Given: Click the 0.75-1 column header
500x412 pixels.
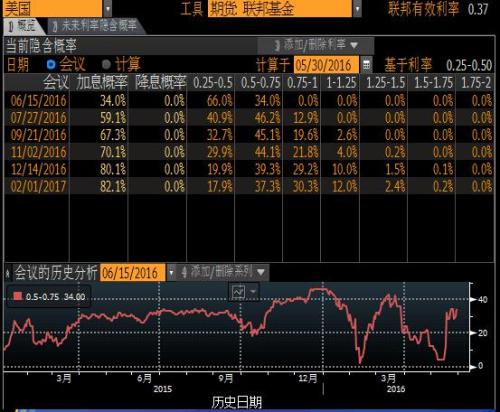Looking at the screenshot, I should 303,83.
